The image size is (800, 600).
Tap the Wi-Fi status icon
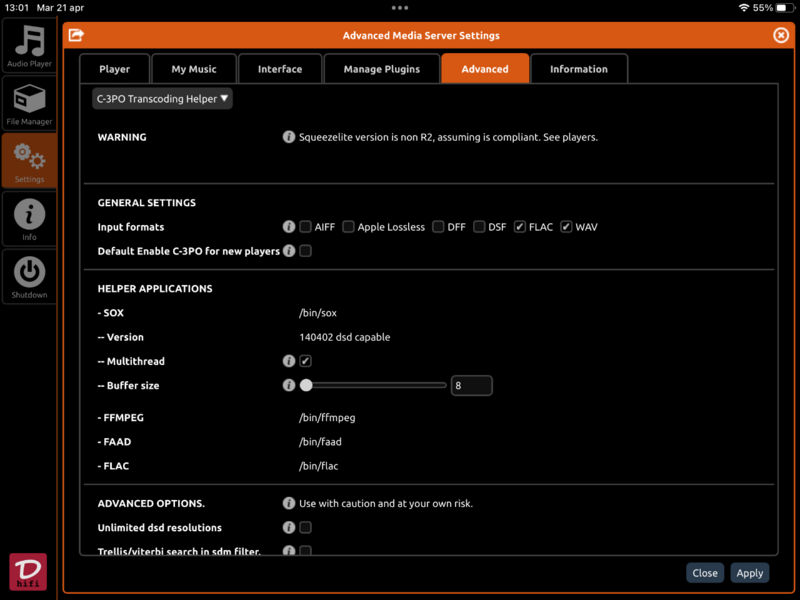744,8
